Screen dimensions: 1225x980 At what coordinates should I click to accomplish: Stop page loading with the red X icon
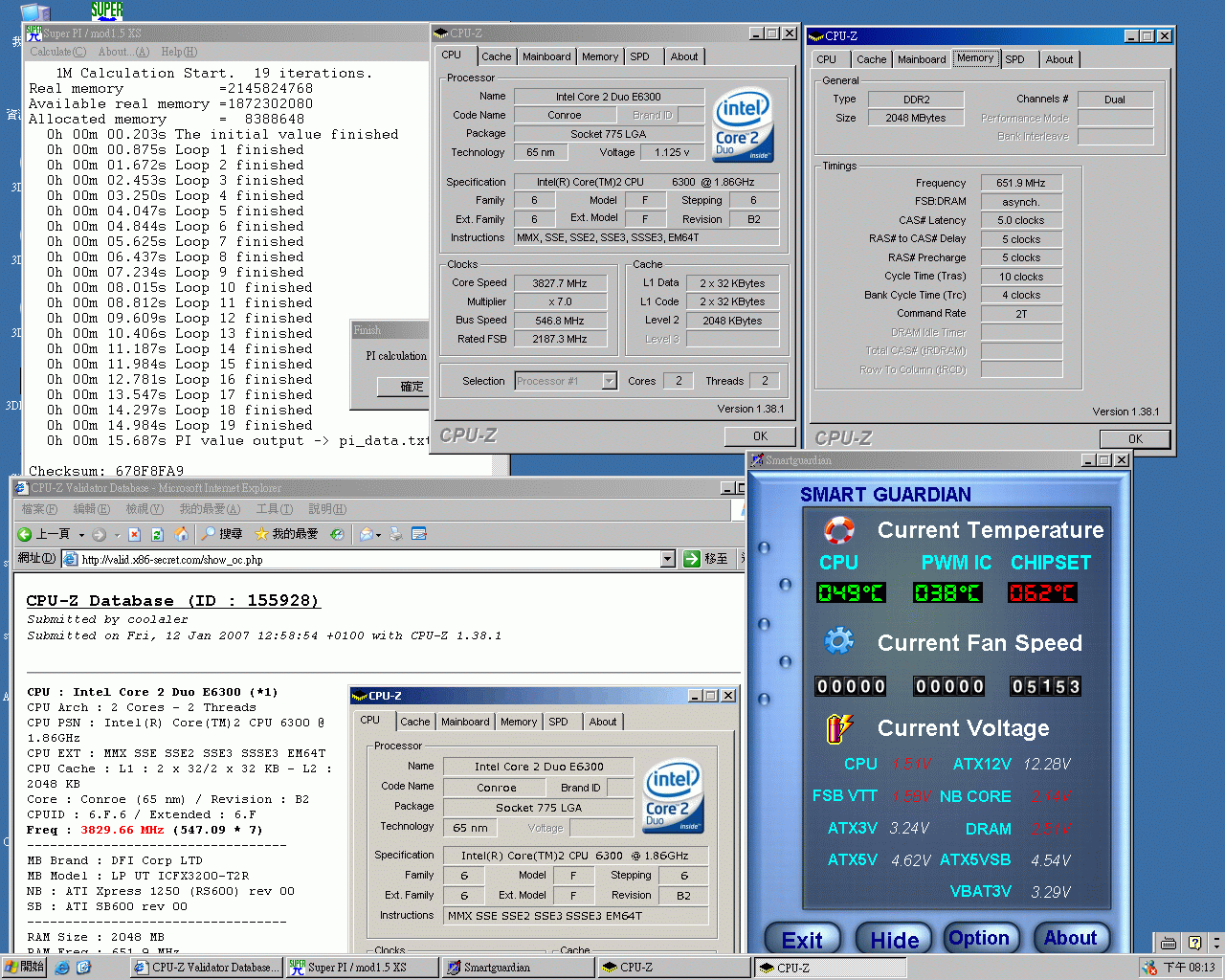click(135, 534)
